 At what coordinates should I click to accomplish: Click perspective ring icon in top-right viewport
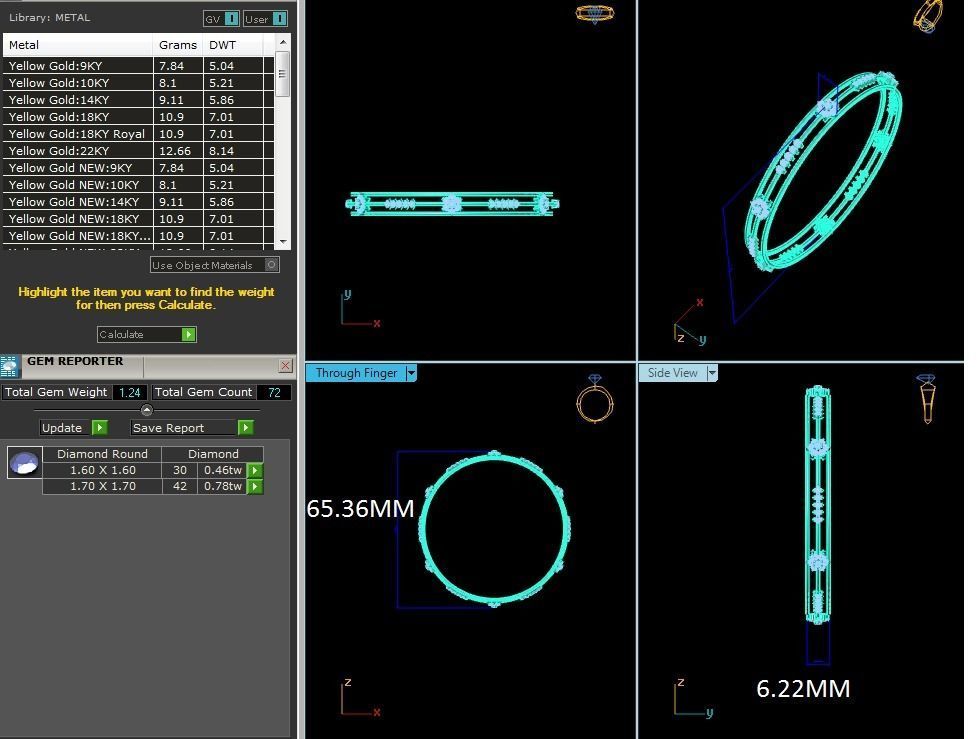[x=928, y=15]
